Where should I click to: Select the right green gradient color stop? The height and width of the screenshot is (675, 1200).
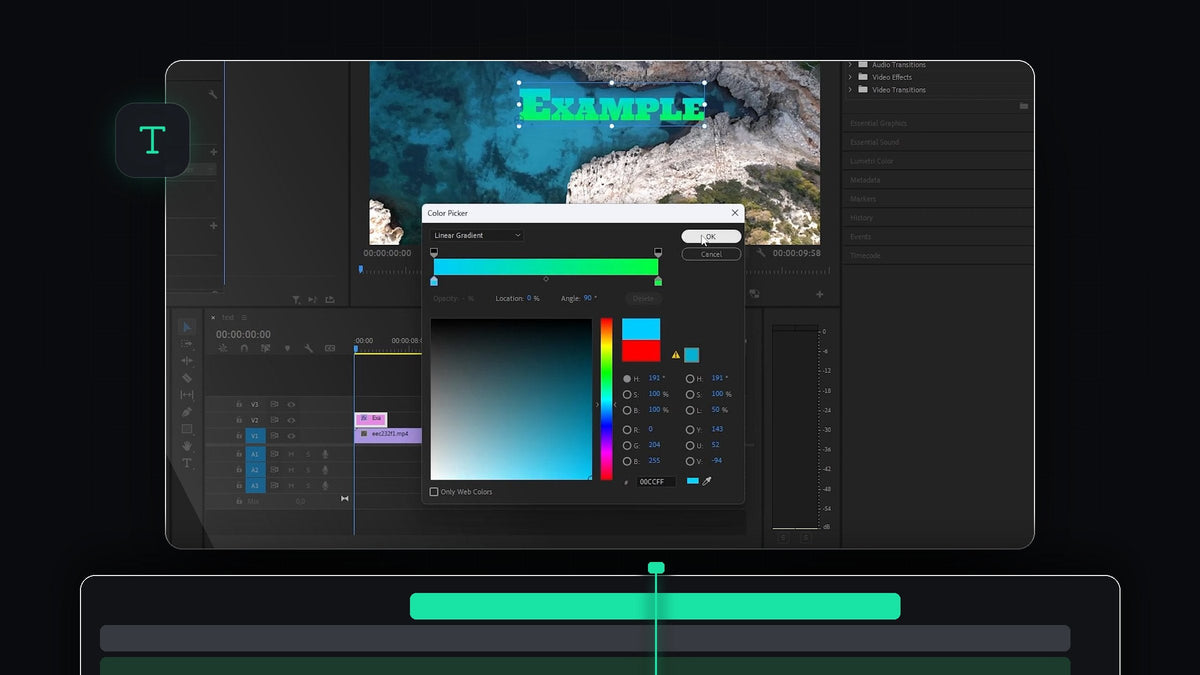pyautogui.click(x=658, y=281)
